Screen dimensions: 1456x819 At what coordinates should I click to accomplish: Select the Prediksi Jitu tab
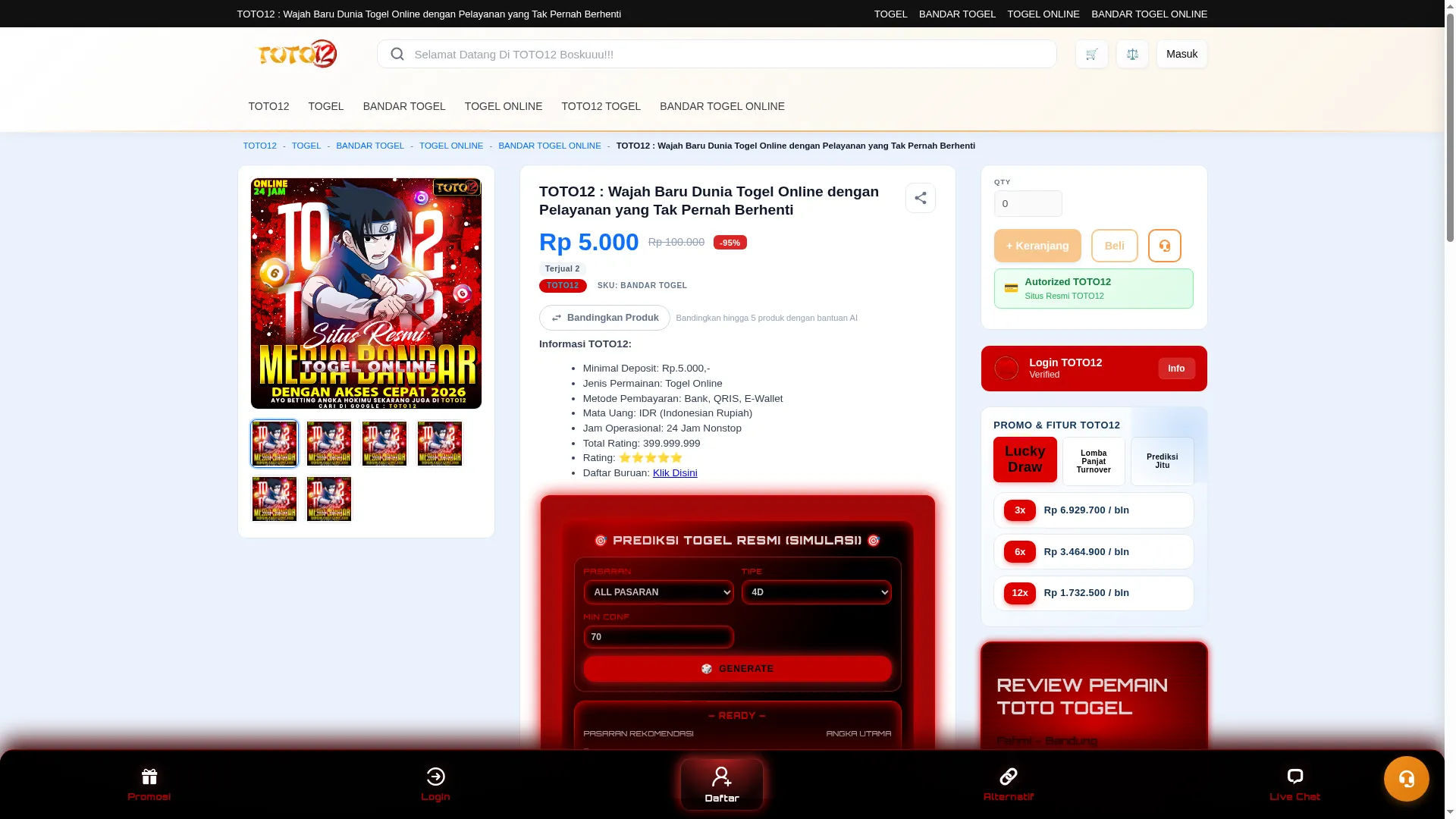[1162, 461]
